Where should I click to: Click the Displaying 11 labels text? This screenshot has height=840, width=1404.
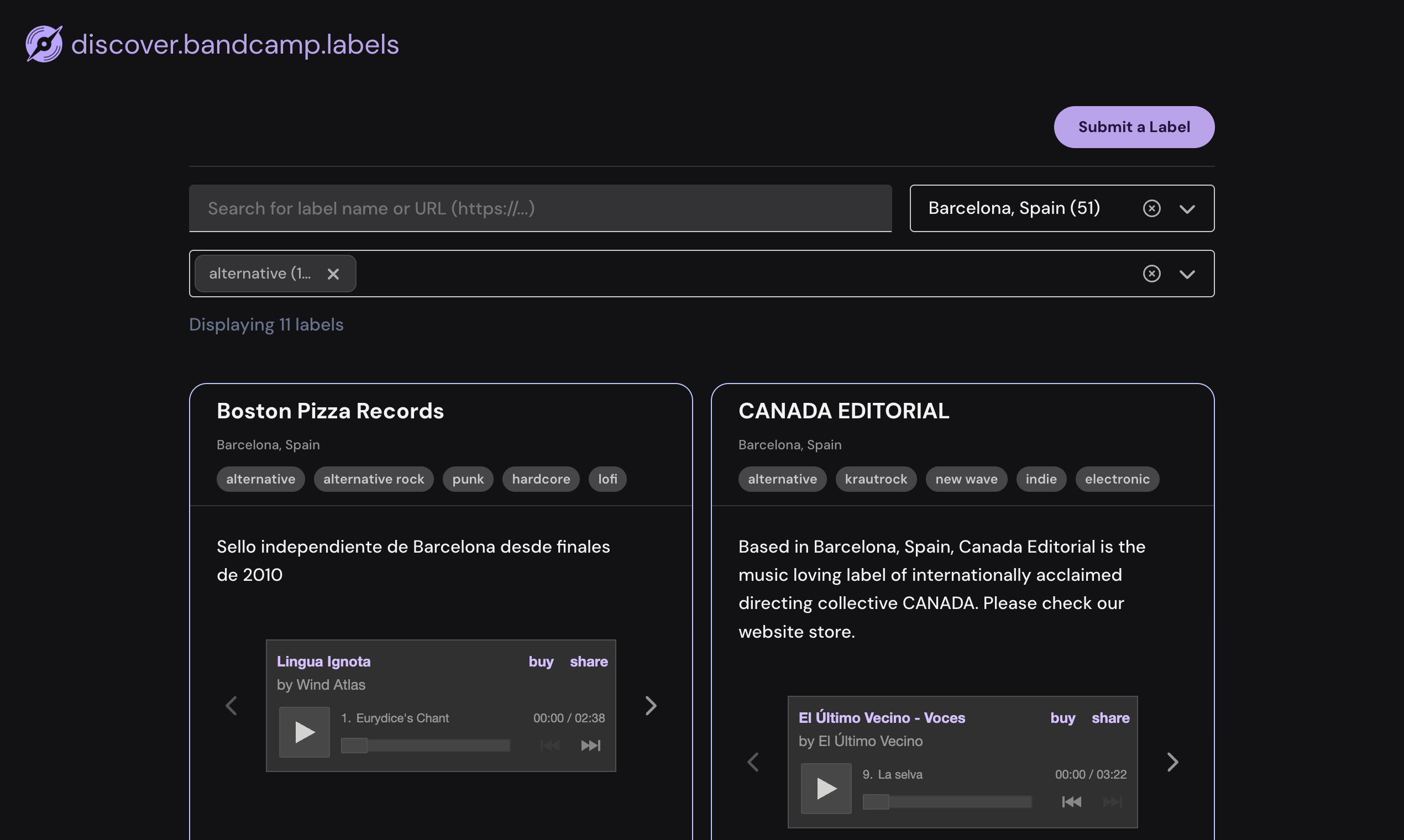[266, 324]
